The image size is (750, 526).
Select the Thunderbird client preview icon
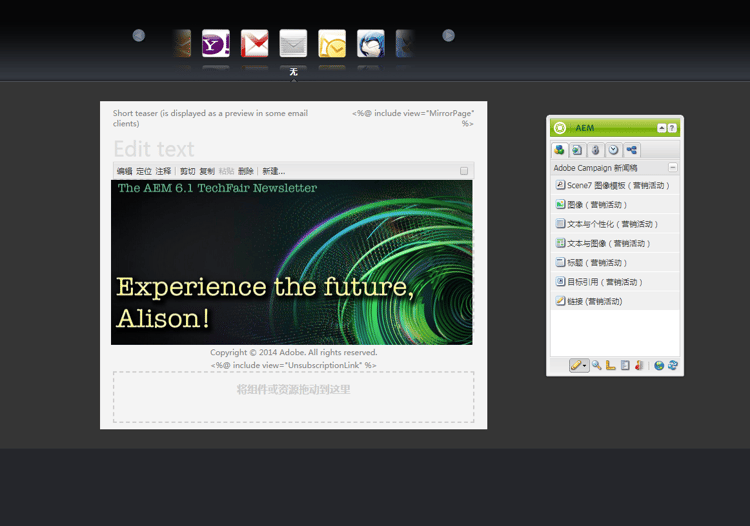(x=371, y=44)
